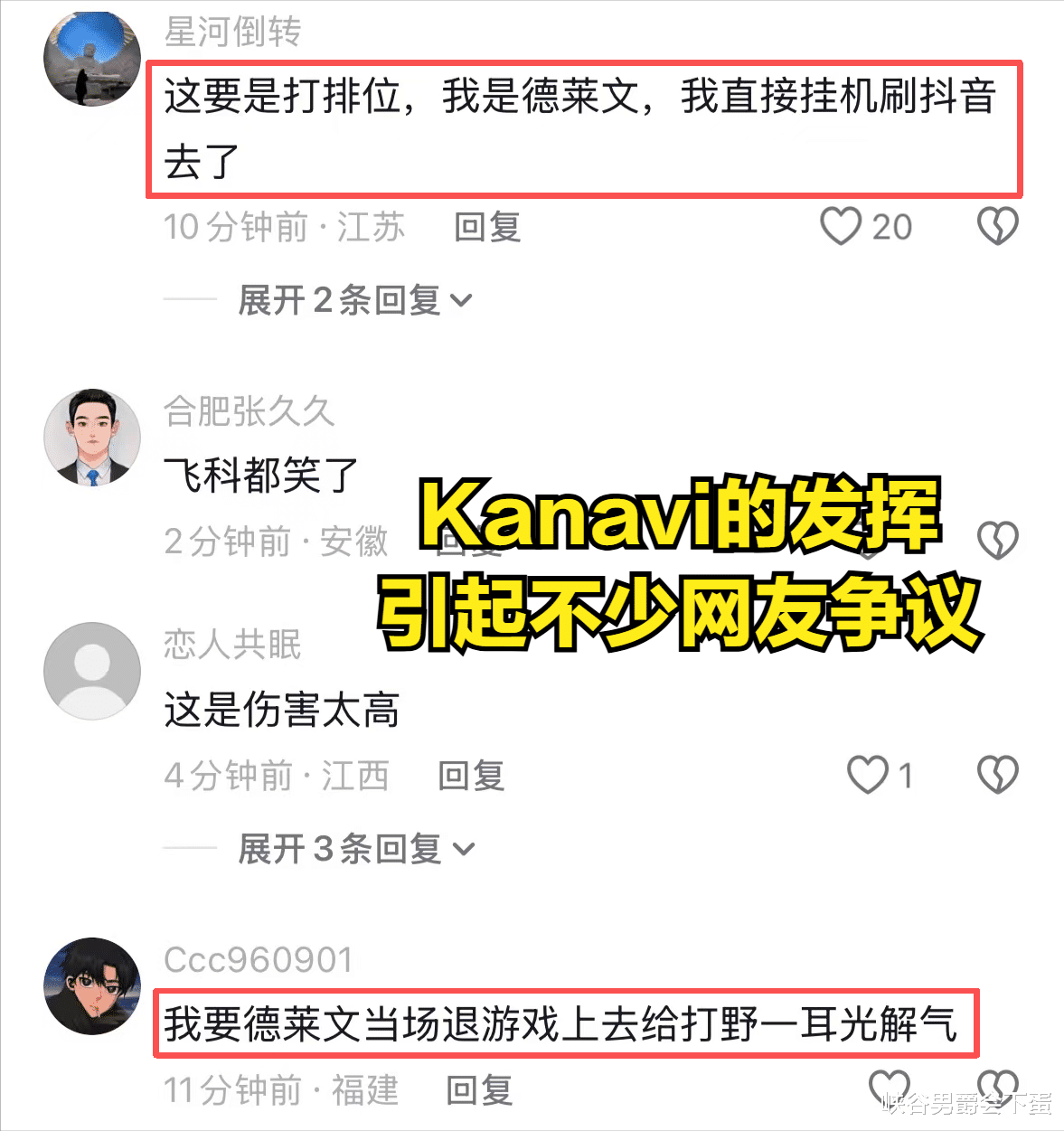Image resolution: width=1064 pixels, height=1131 pixels.
Task: Open username Ccc960901
Action: point(259,960)
